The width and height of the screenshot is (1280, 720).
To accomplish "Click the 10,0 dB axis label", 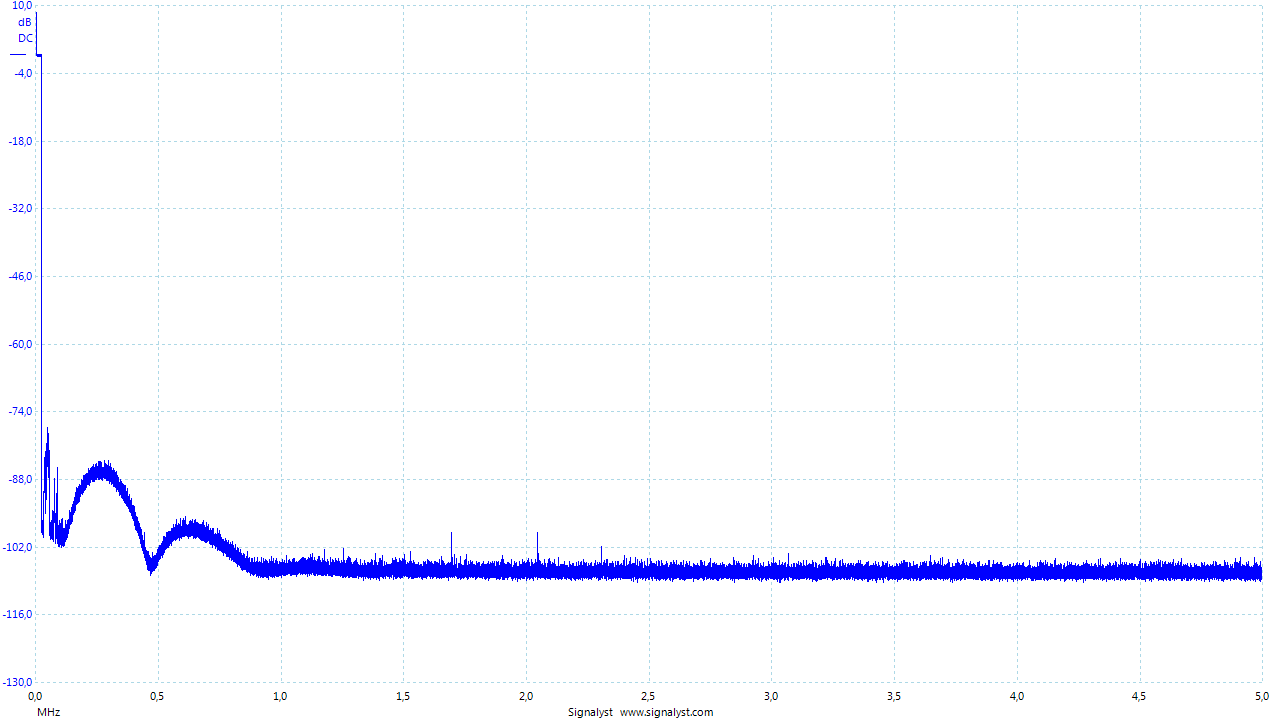I will pyautogui.click(x=22, y=6).
